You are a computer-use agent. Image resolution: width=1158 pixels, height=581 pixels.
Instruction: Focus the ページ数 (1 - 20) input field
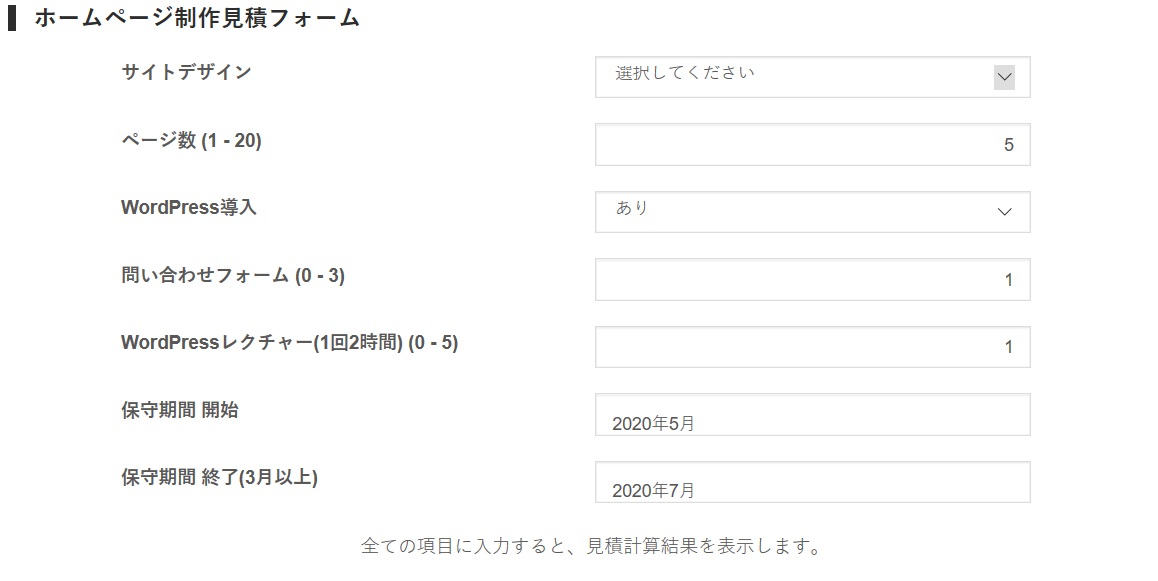[812, 145]
